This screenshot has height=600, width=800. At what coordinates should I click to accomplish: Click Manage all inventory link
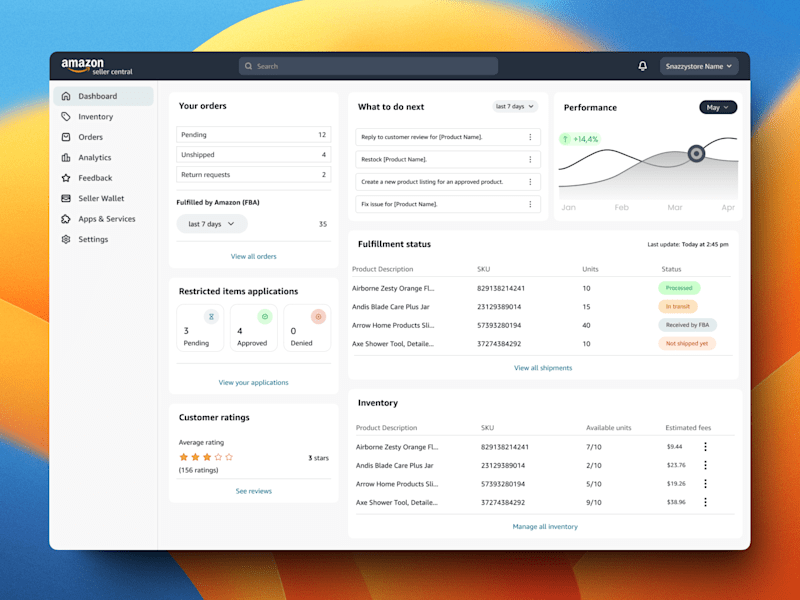coord(545,527)
